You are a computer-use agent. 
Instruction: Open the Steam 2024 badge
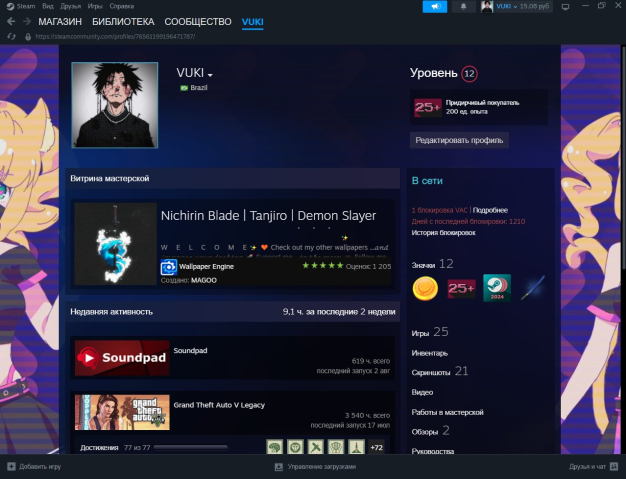[x=496, y=288]
